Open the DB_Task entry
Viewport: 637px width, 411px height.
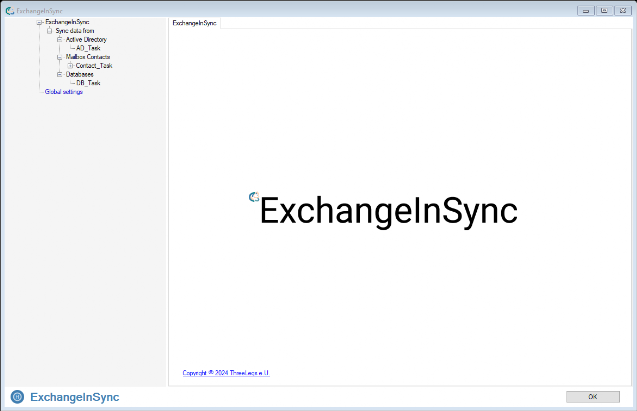coord(88,83)
